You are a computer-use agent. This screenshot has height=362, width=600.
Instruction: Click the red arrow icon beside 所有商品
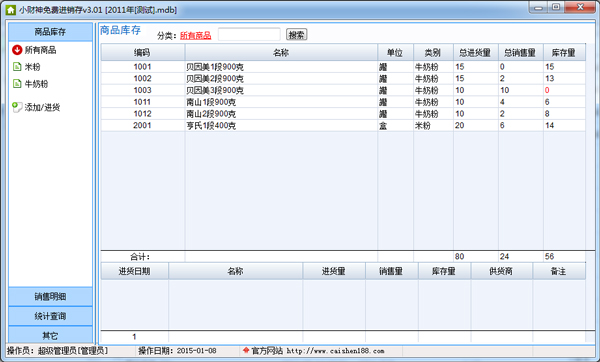(x=17, y=50)
